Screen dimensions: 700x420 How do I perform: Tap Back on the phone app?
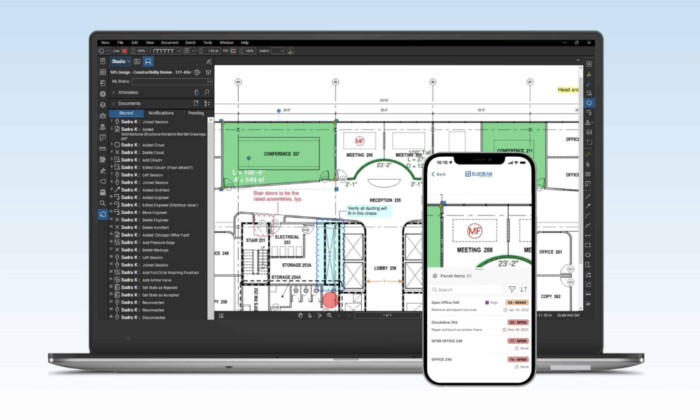tap(439, 173)
